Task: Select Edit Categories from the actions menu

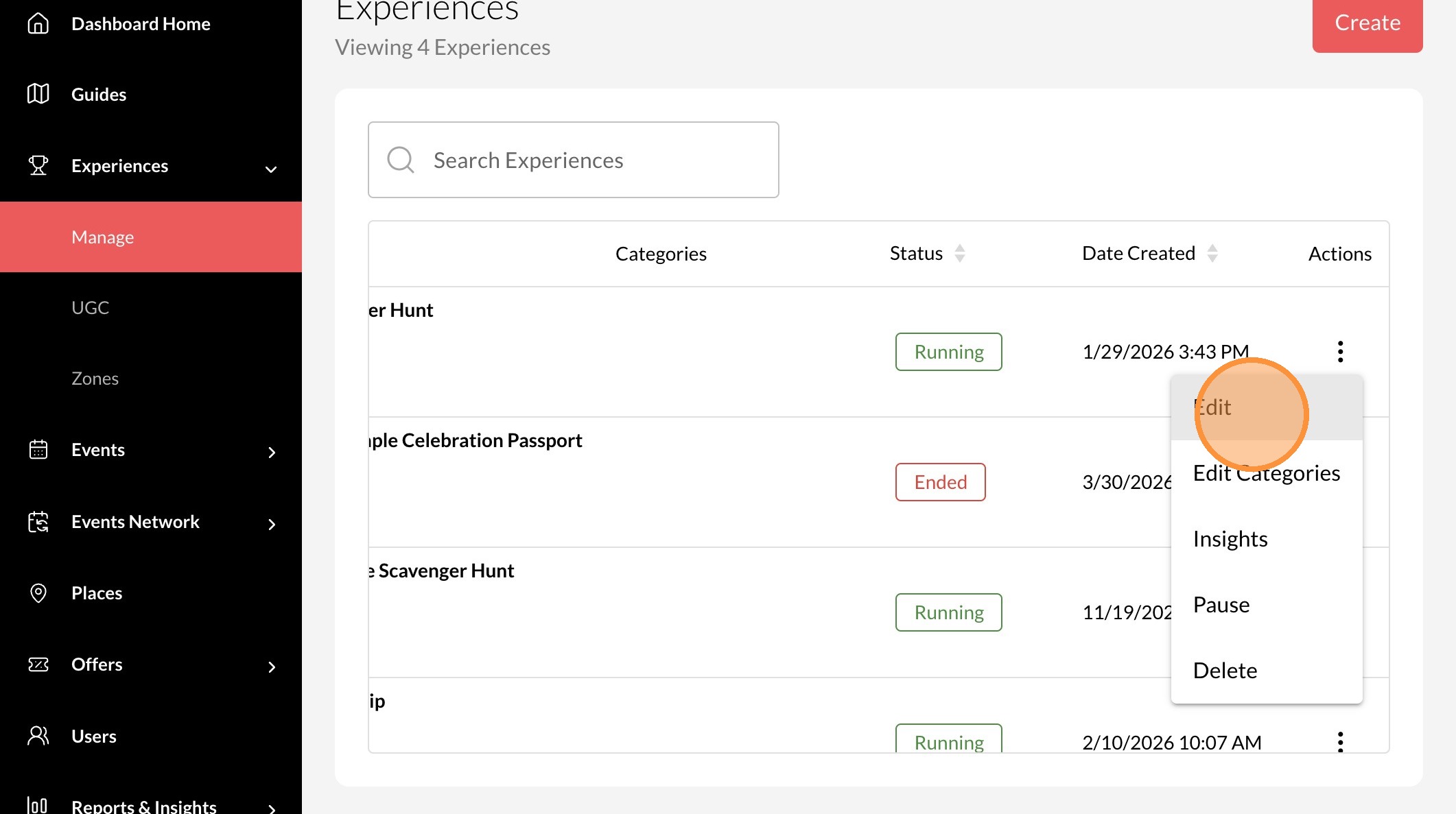Action: pos(1266,473)
